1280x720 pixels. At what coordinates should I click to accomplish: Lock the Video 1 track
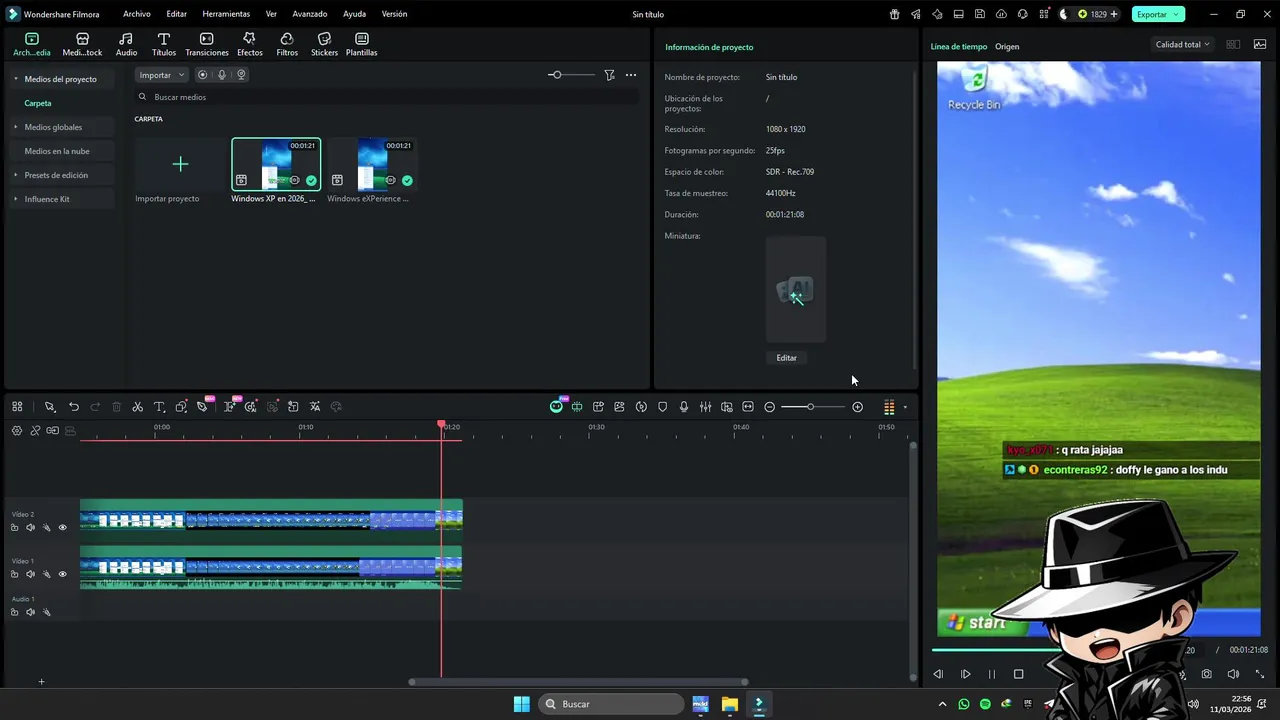click(14, 574)
